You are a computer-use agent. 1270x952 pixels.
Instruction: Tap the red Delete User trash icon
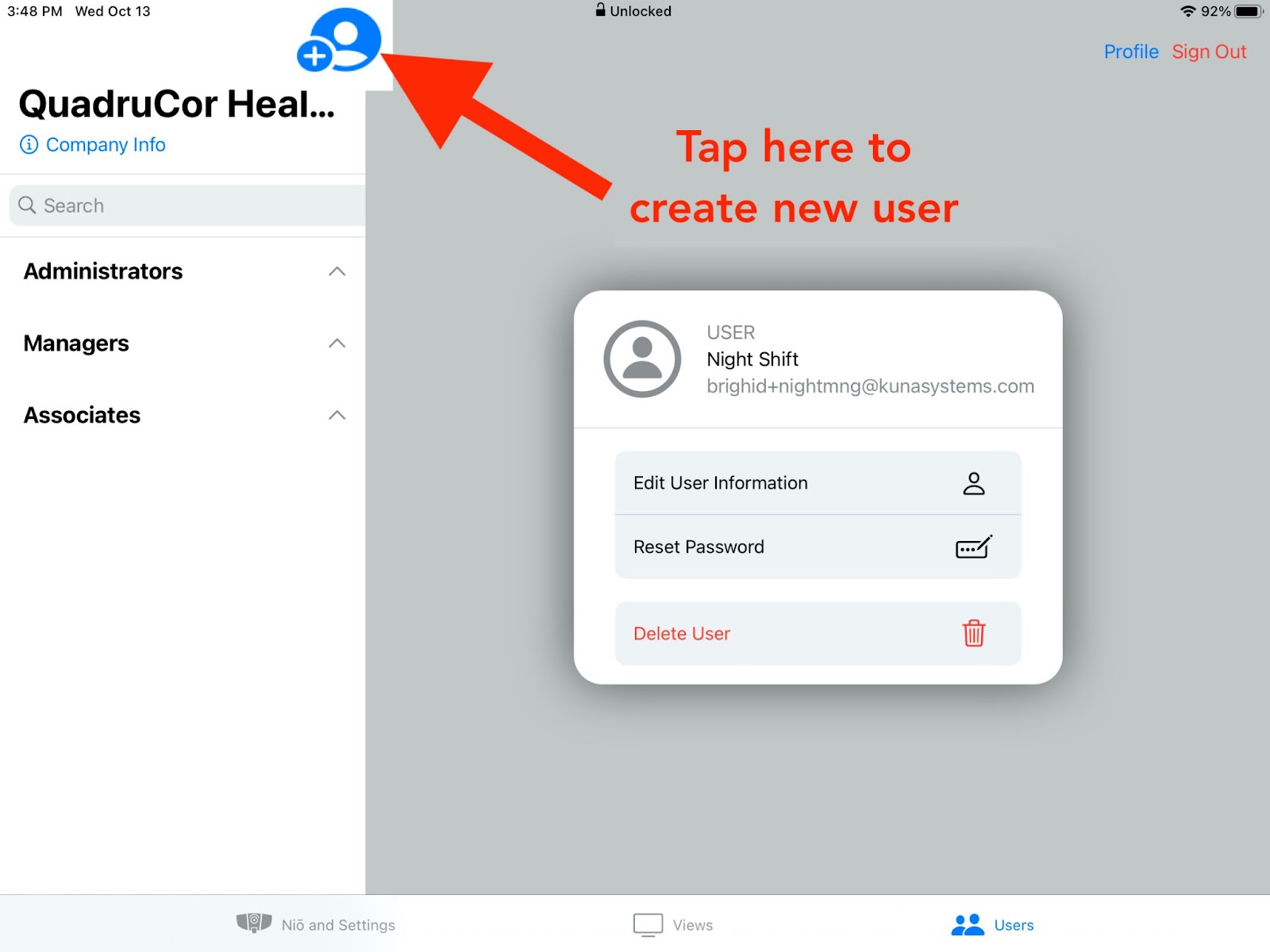tap(973, 634)
